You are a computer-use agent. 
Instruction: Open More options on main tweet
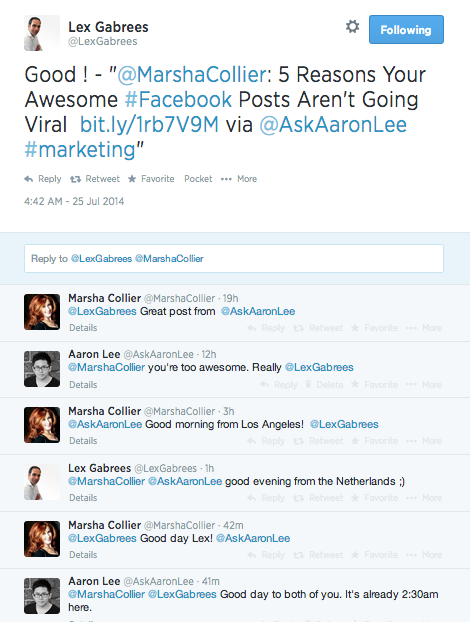pos(239,179)
